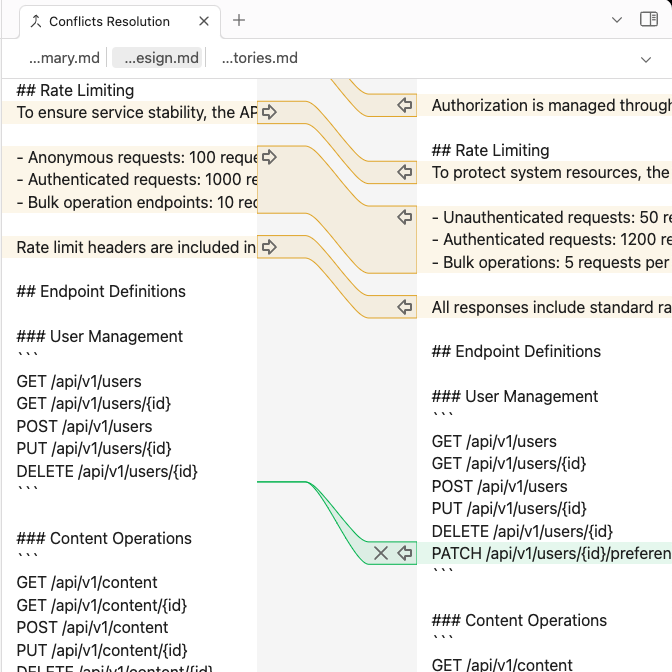The width and height of the screenshot is (672, 672).
Task: Discard the PATCH preferences change
Action: tap(381, 553)
